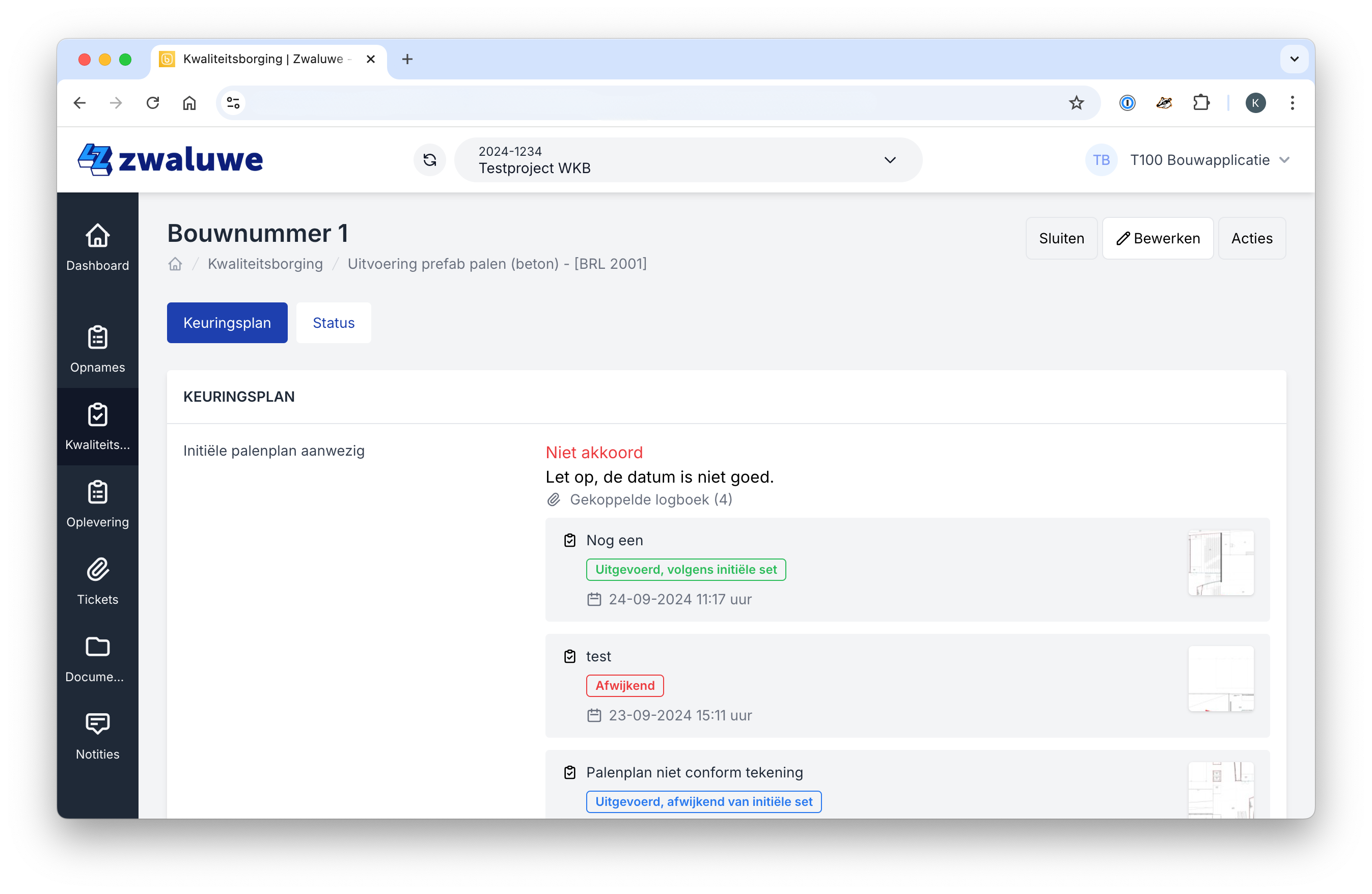Open Tickets paperclip sidebar item
The width and height of the screenshot is (1372, 894).
coord(97,581)
